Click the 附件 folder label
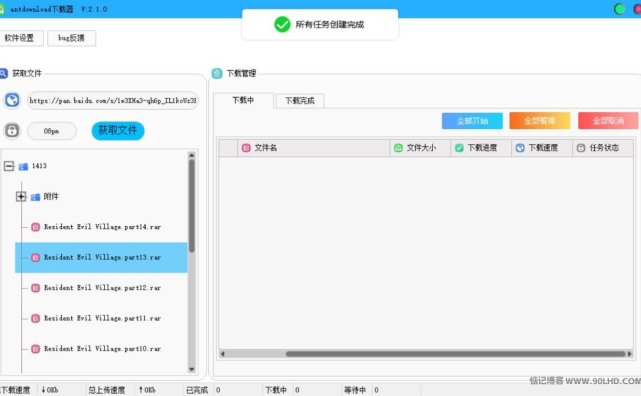The image size is (641, 396). 51,197
